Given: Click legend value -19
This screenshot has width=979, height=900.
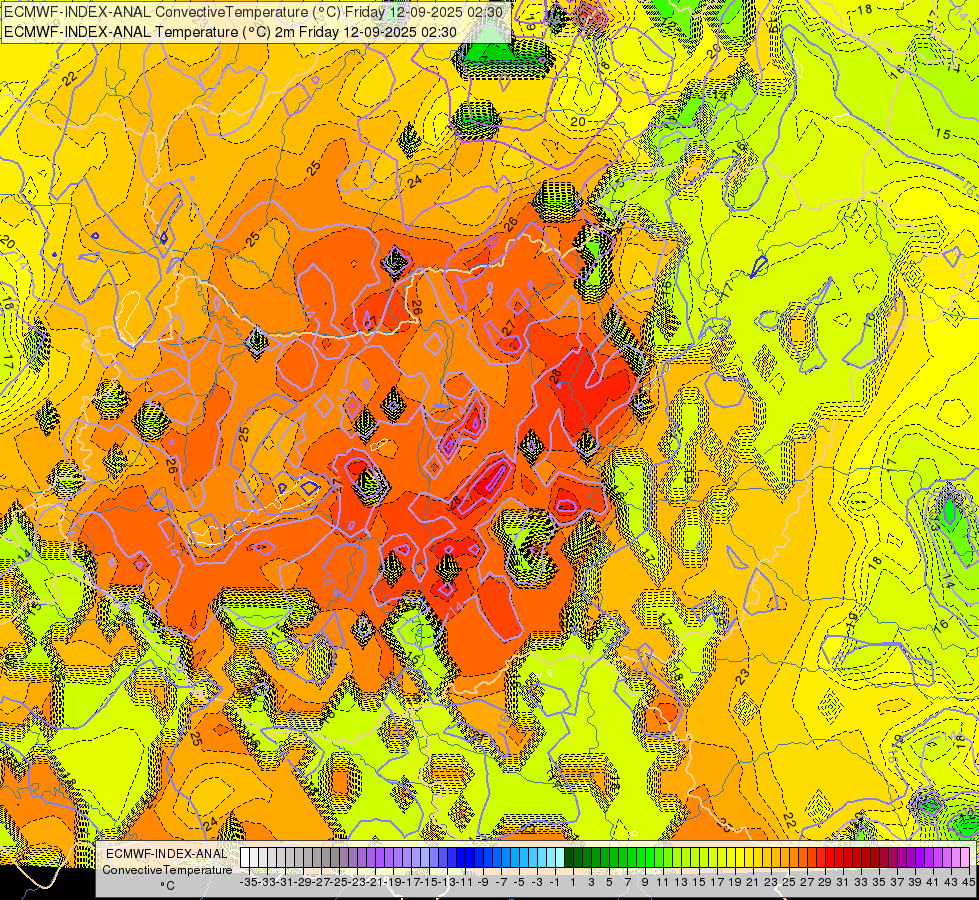Looking at the screenshot, I should 393,882.
